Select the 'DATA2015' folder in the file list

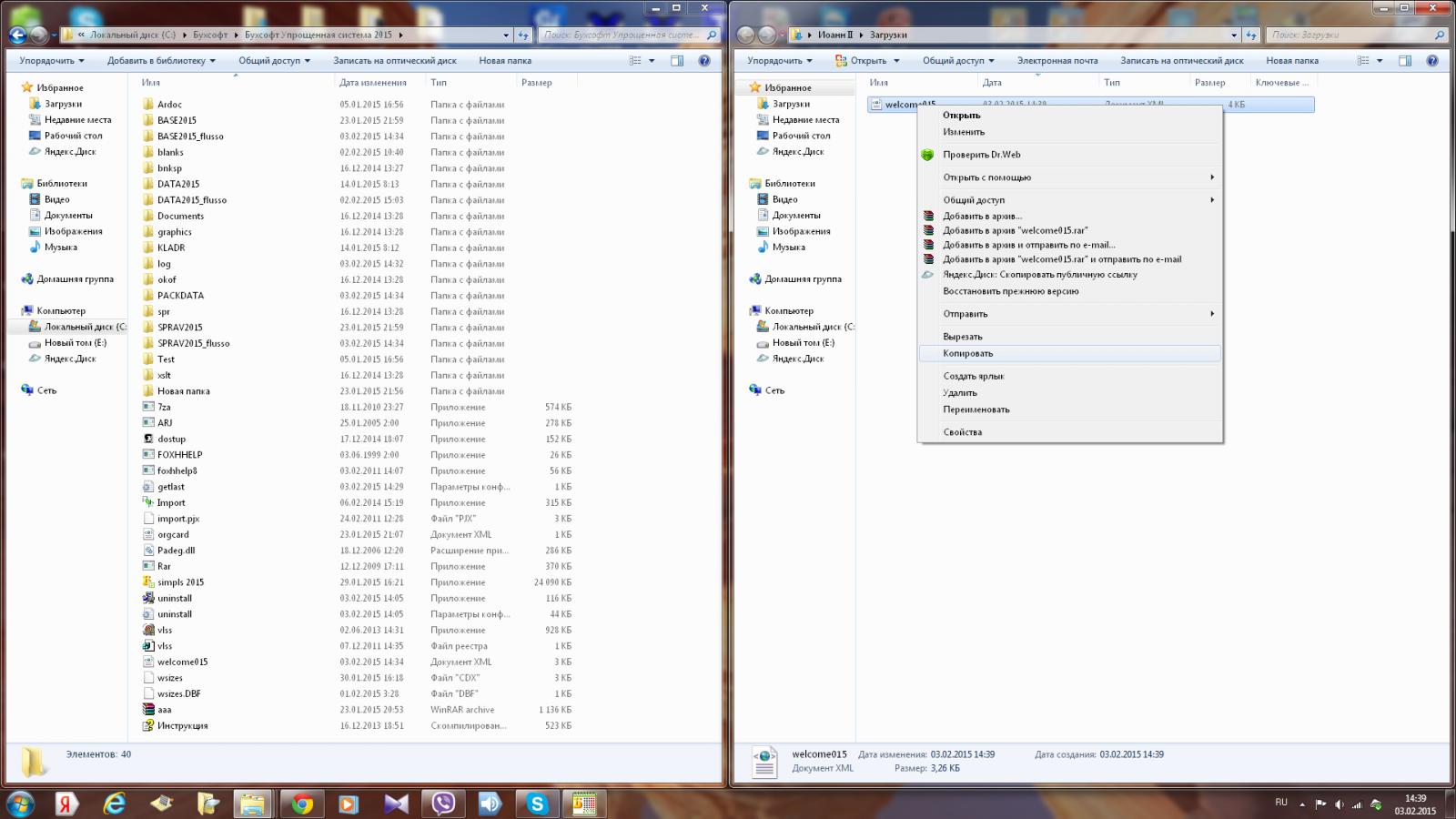tap(177, 184)
